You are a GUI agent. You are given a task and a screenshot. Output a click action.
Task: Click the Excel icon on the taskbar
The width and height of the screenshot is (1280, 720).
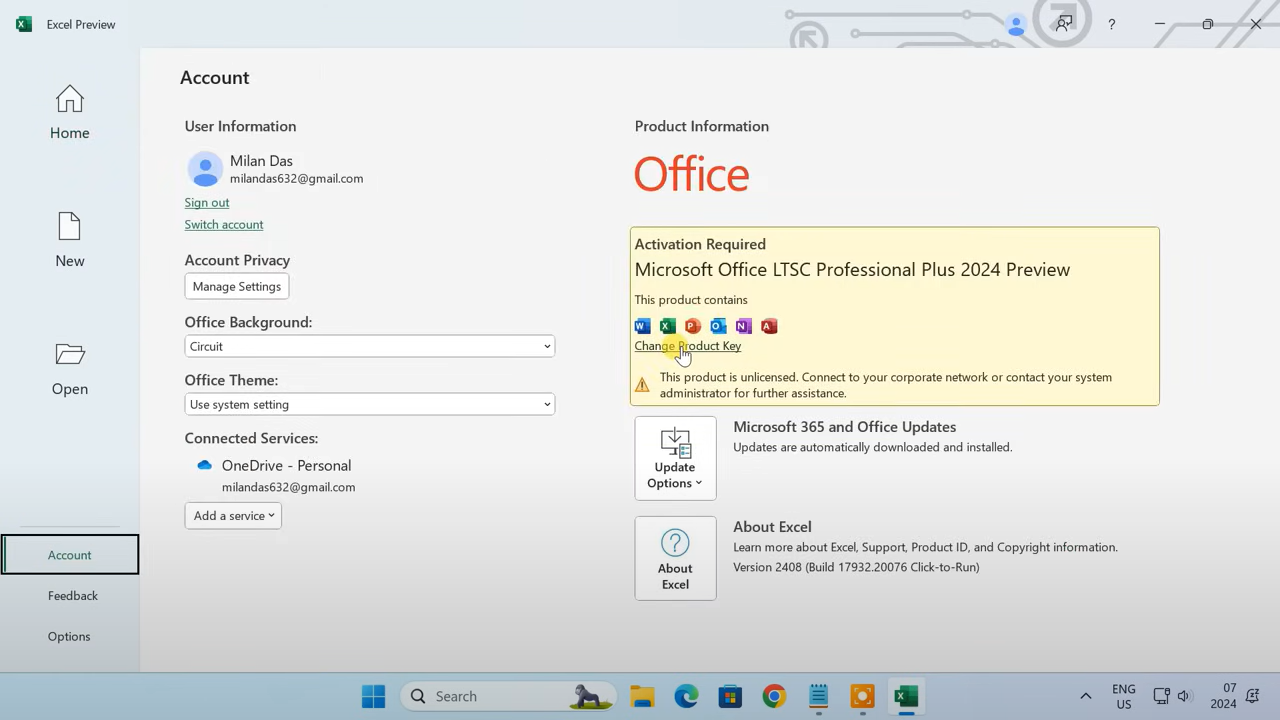tap(906, 696)
